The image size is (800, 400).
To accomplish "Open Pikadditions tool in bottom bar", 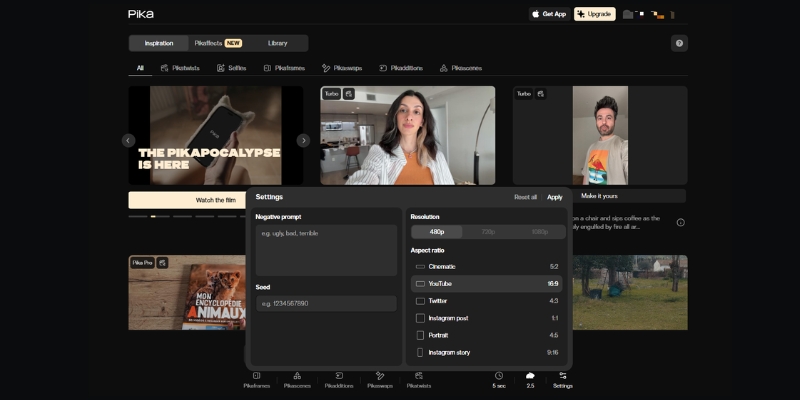I will tap(339, 380).
